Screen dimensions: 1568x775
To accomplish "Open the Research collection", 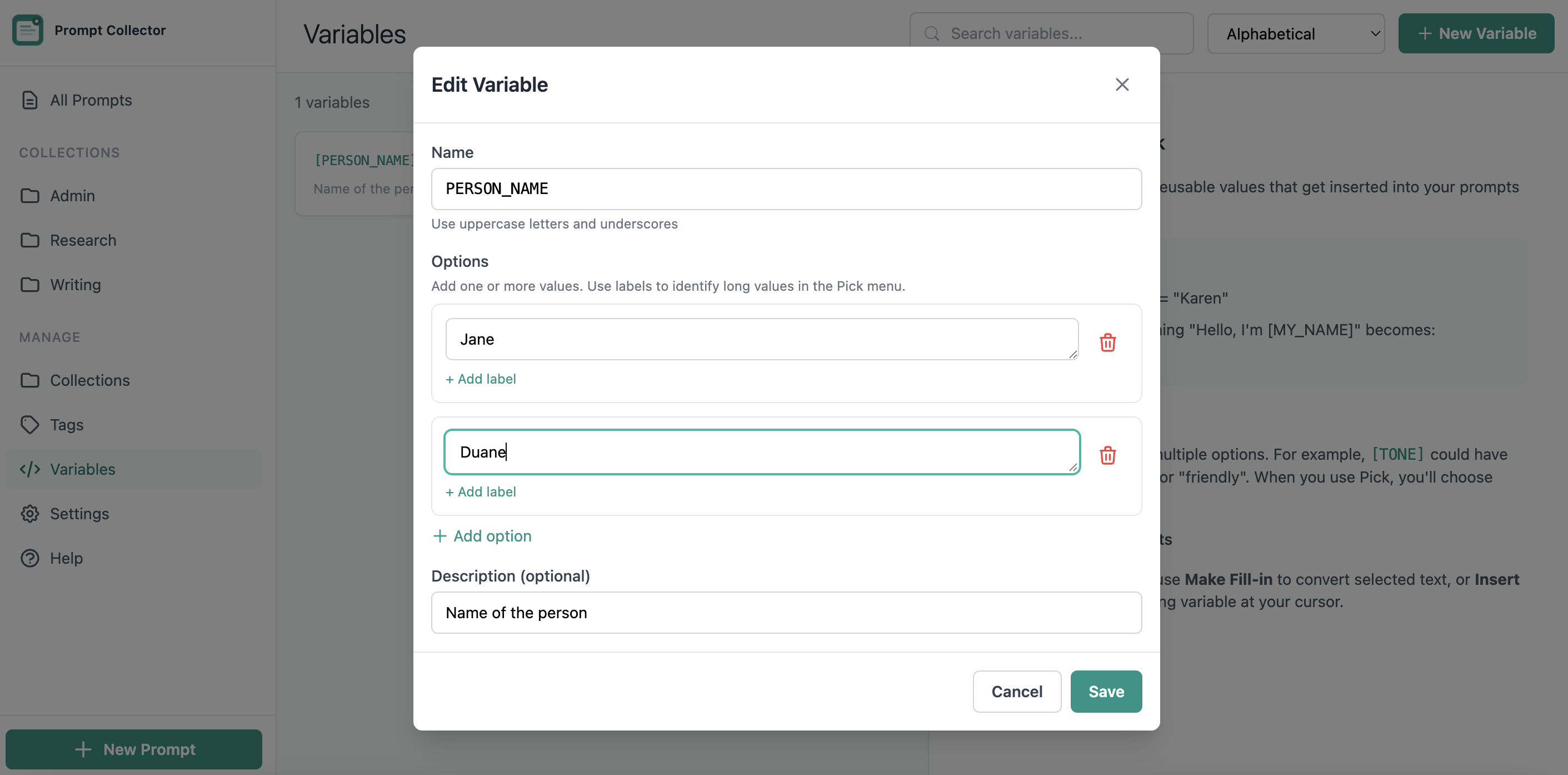I will pyautogui.click(x=83, y=240).
